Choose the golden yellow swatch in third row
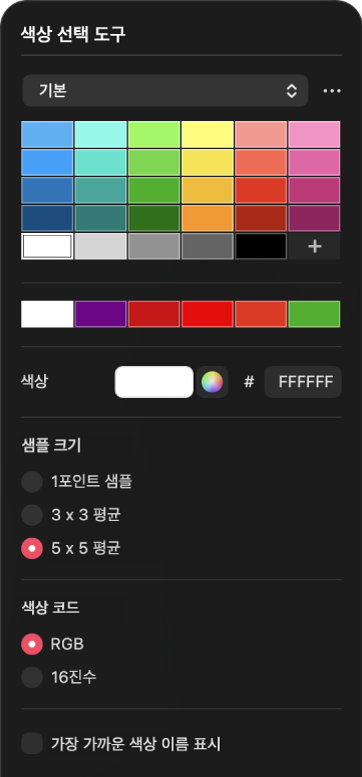Viewport: 362px width, 777px height. tap(207, 190)
